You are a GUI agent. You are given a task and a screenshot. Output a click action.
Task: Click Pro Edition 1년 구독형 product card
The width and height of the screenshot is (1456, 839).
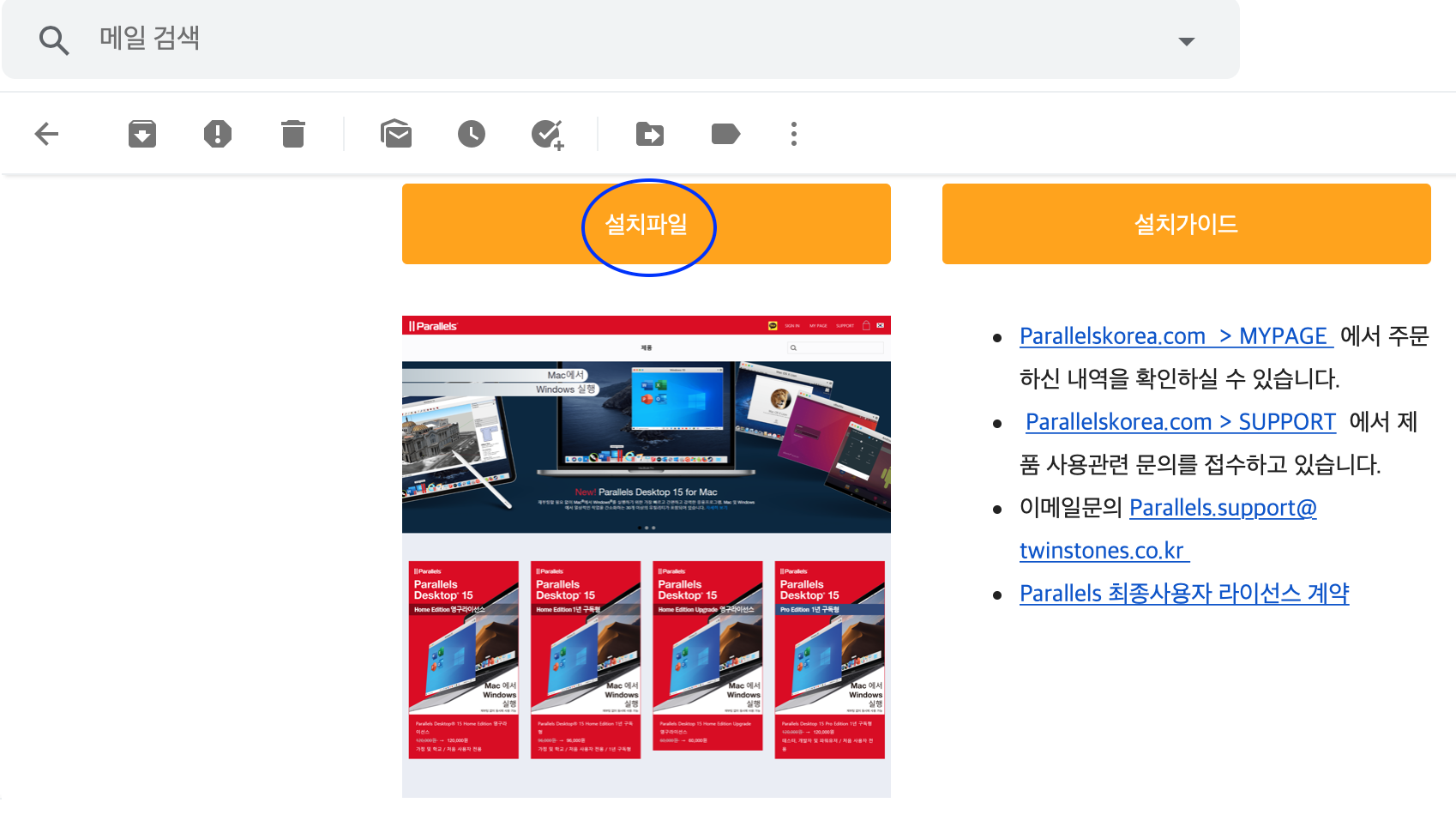[x=830, y=660]
